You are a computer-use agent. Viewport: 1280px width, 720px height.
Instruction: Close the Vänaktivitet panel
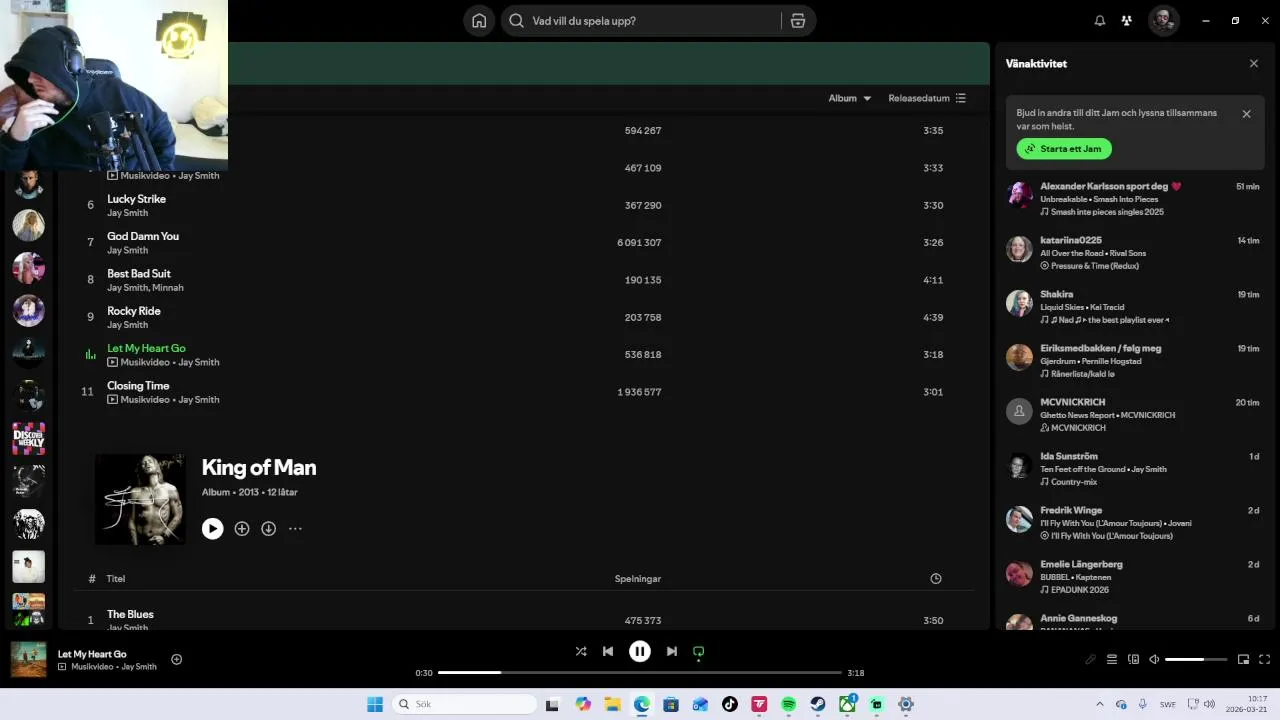point(1254,63)
